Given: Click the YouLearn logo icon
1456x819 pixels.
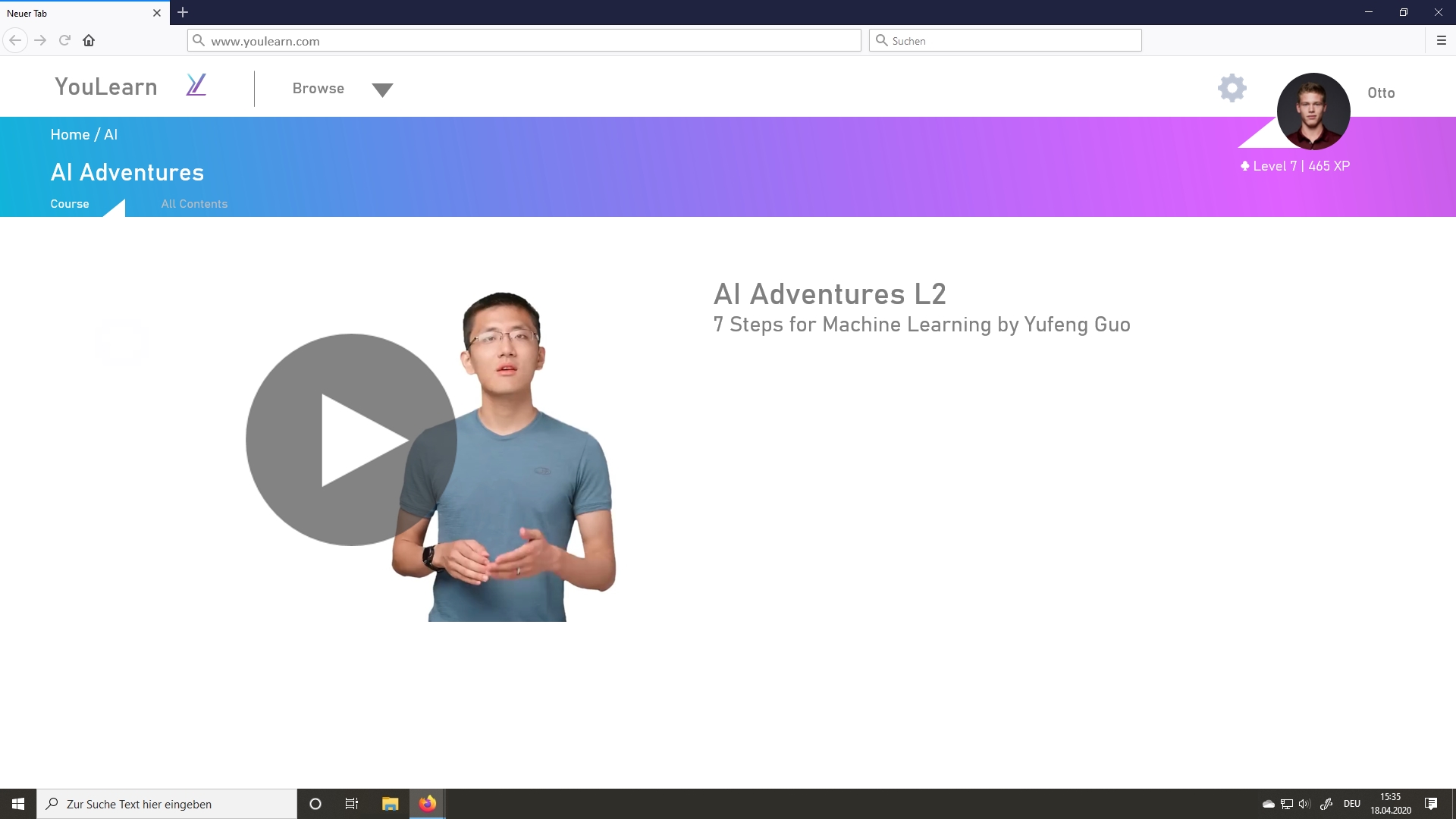Looking at the screenshot, I should pyautogui.click(x=196, y=85).
